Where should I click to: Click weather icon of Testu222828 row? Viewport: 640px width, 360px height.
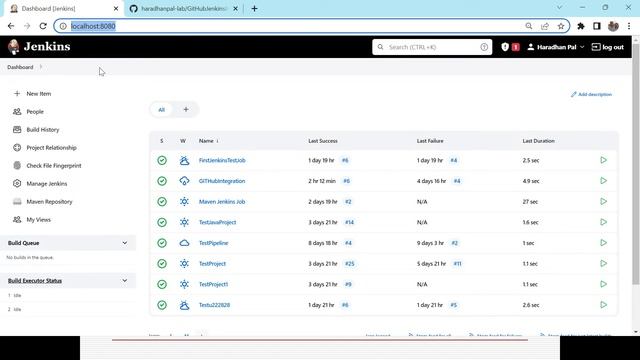click(184, 305)
